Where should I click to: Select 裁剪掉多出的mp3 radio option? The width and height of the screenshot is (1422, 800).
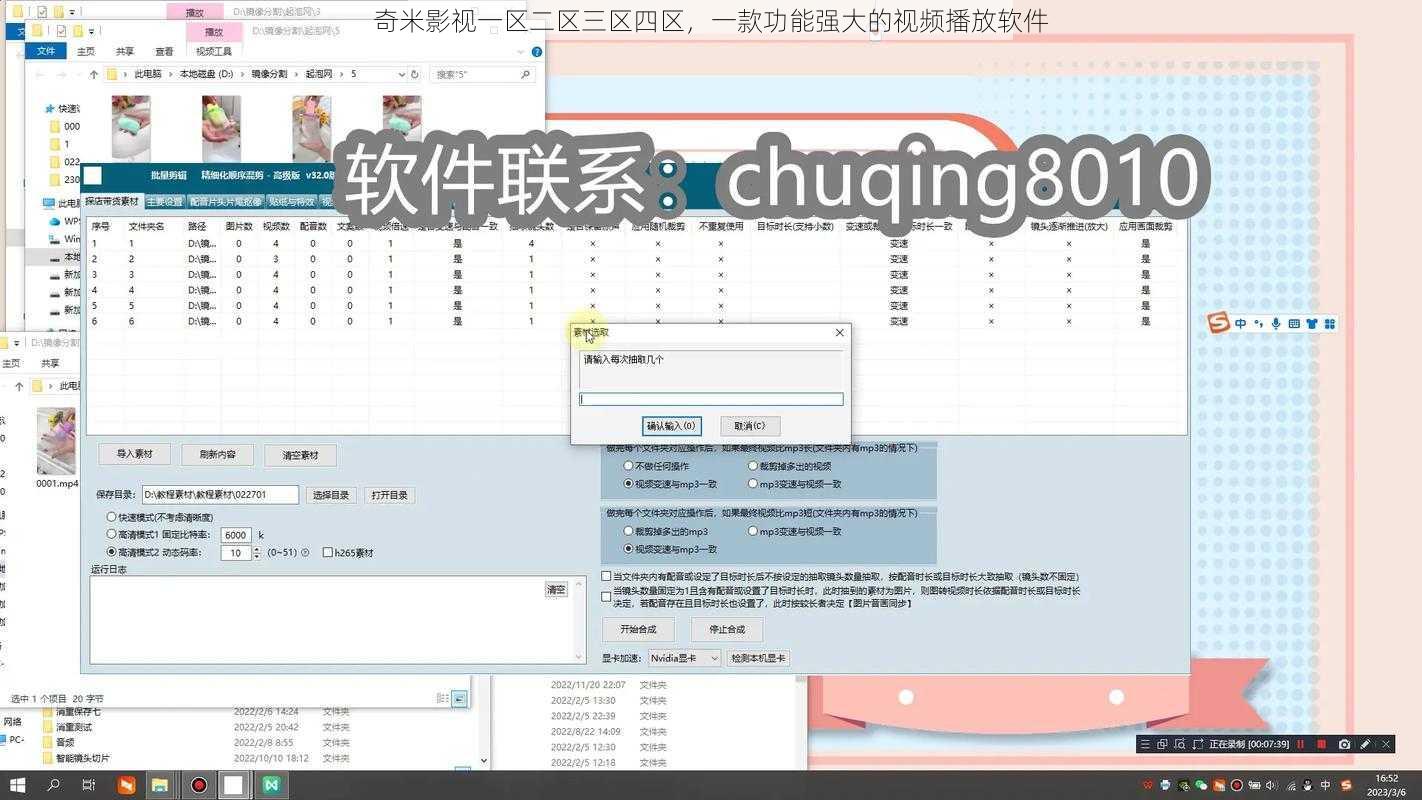(x=628, y=531)
